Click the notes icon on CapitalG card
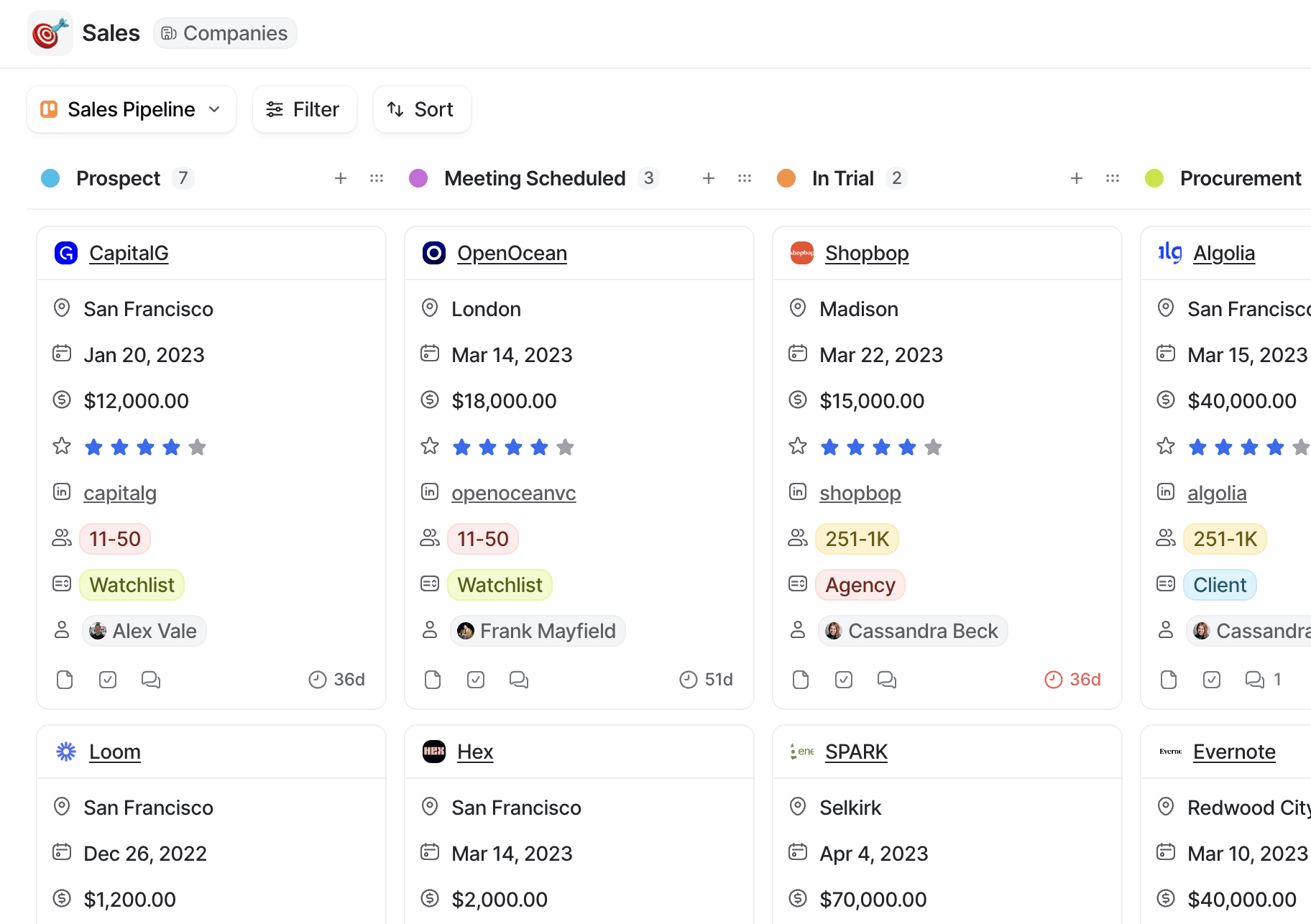Screen dimensions: 1311x924 65,680
